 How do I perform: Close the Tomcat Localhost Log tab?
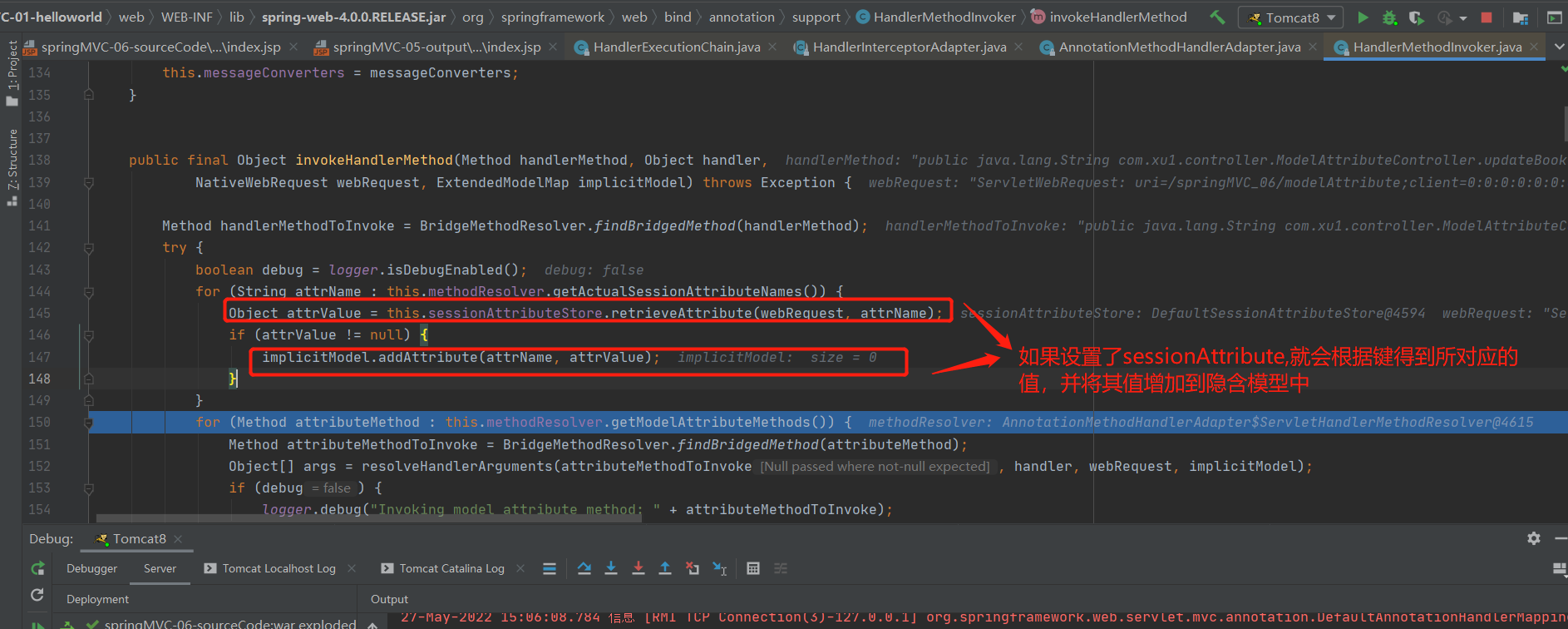click(x=352, y=568)
